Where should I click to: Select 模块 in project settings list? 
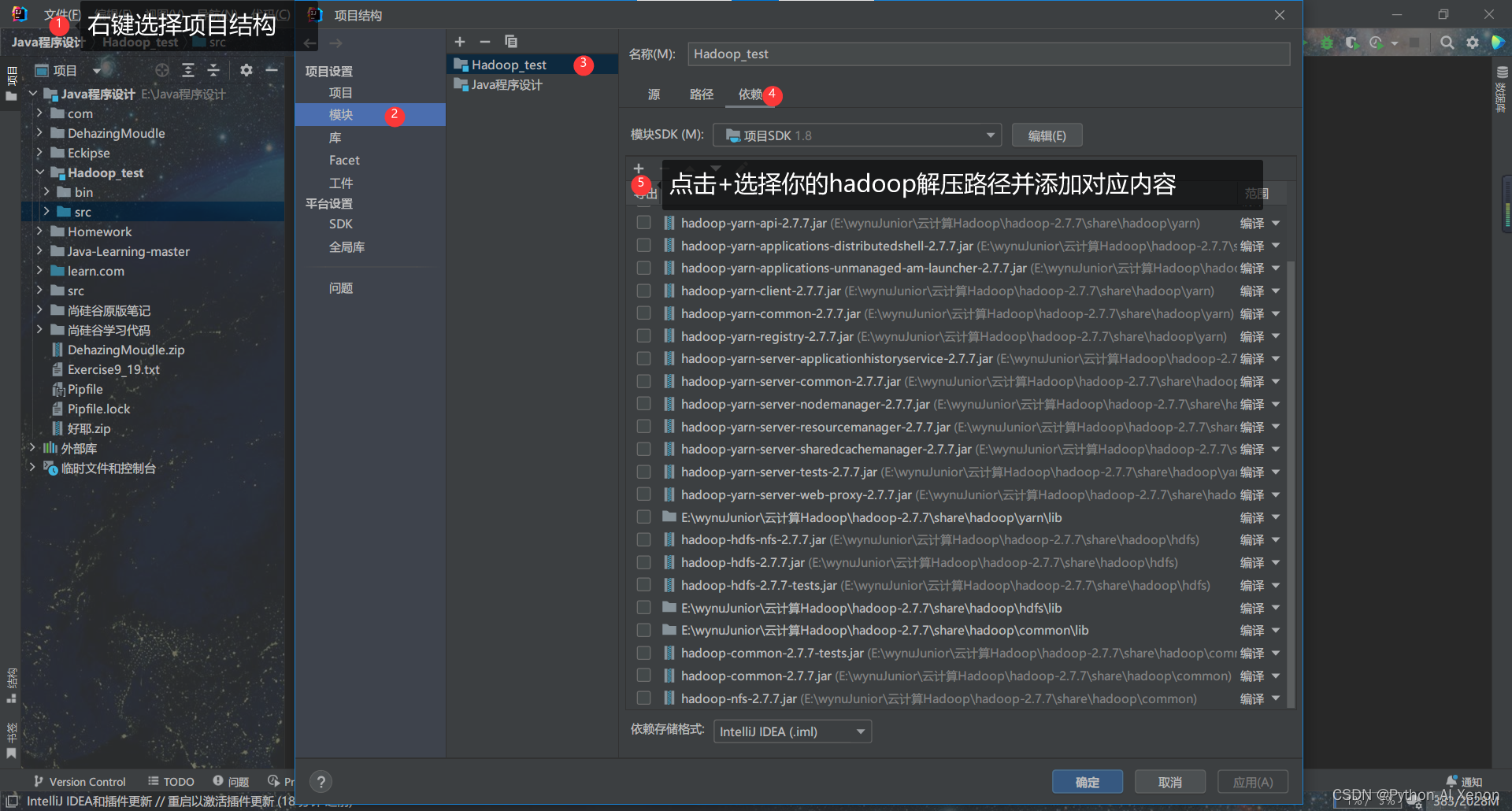370,115
